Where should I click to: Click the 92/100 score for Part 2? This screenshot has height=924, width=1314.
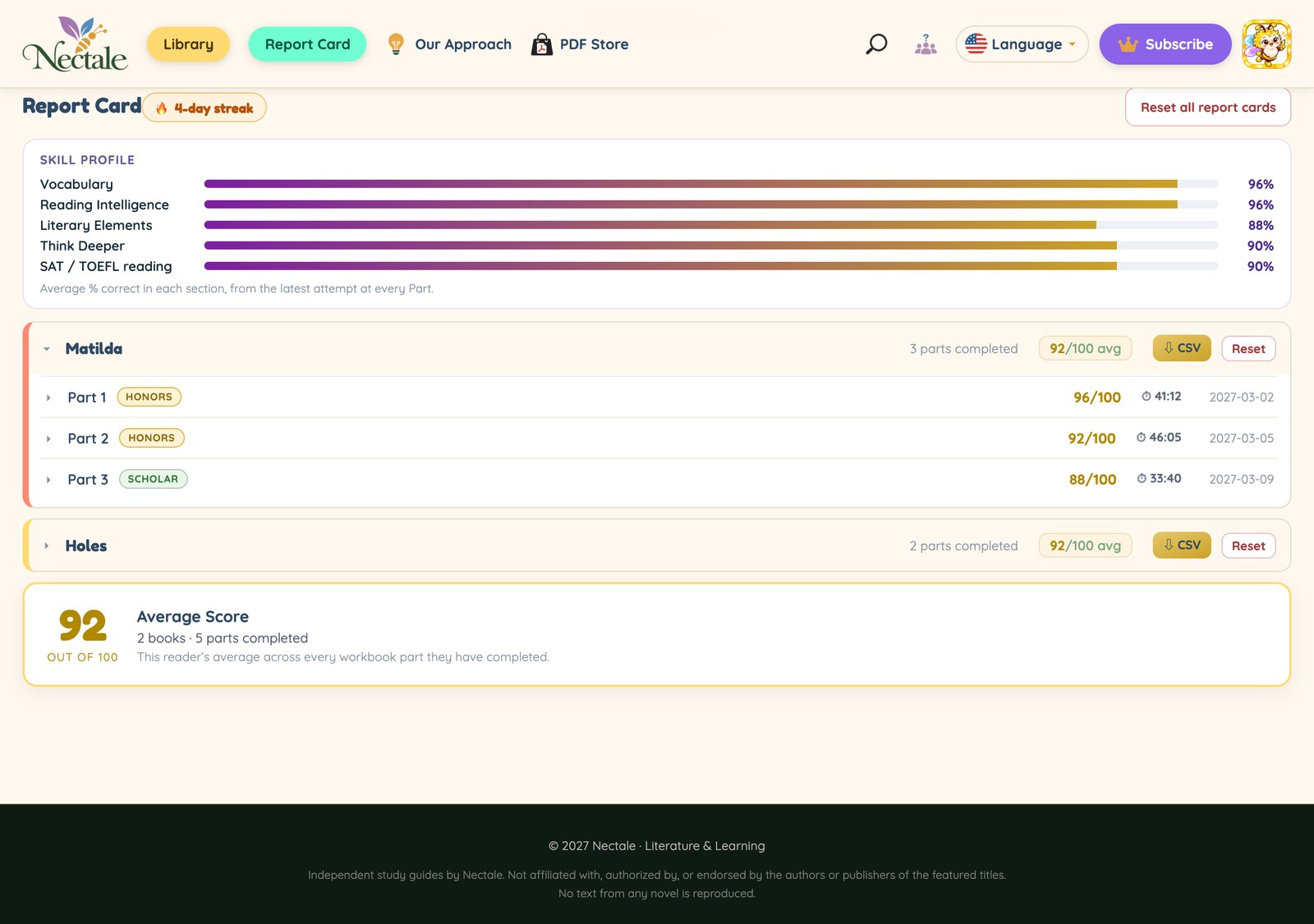(1091, 439)
